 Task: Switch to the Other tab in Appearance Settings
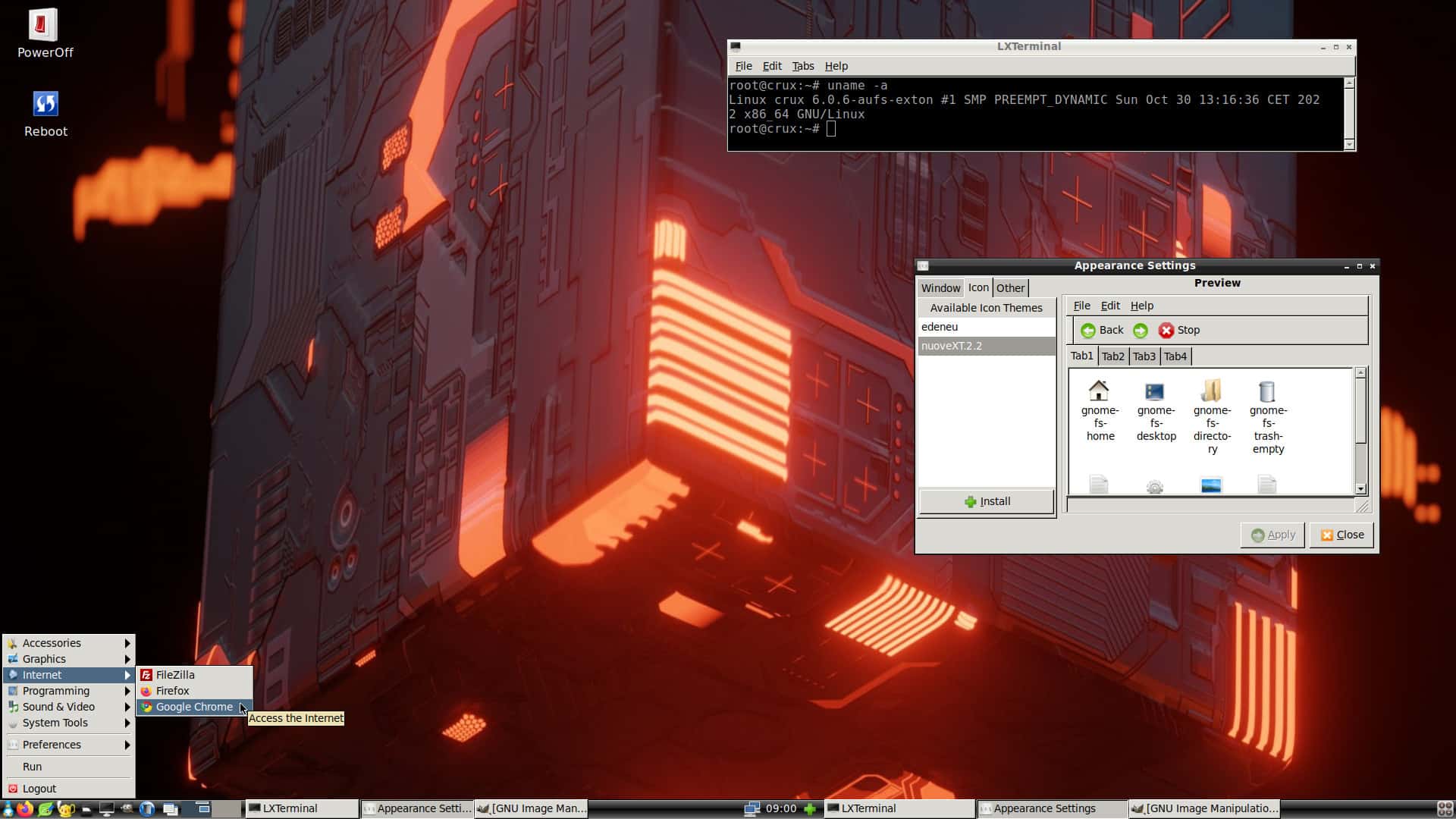1010,288
